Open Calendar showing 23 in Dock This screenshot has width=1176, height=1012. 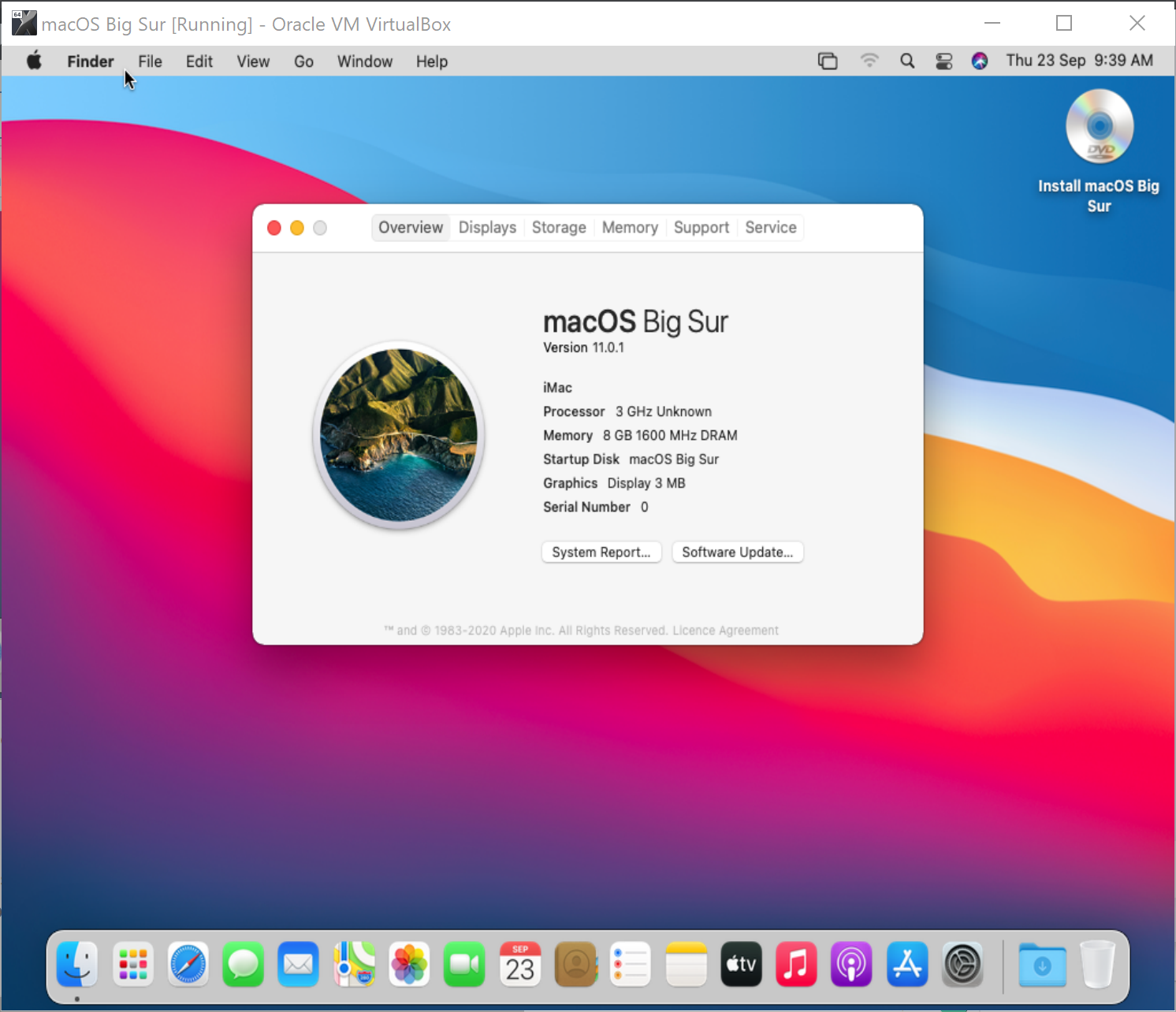point(520,963)
